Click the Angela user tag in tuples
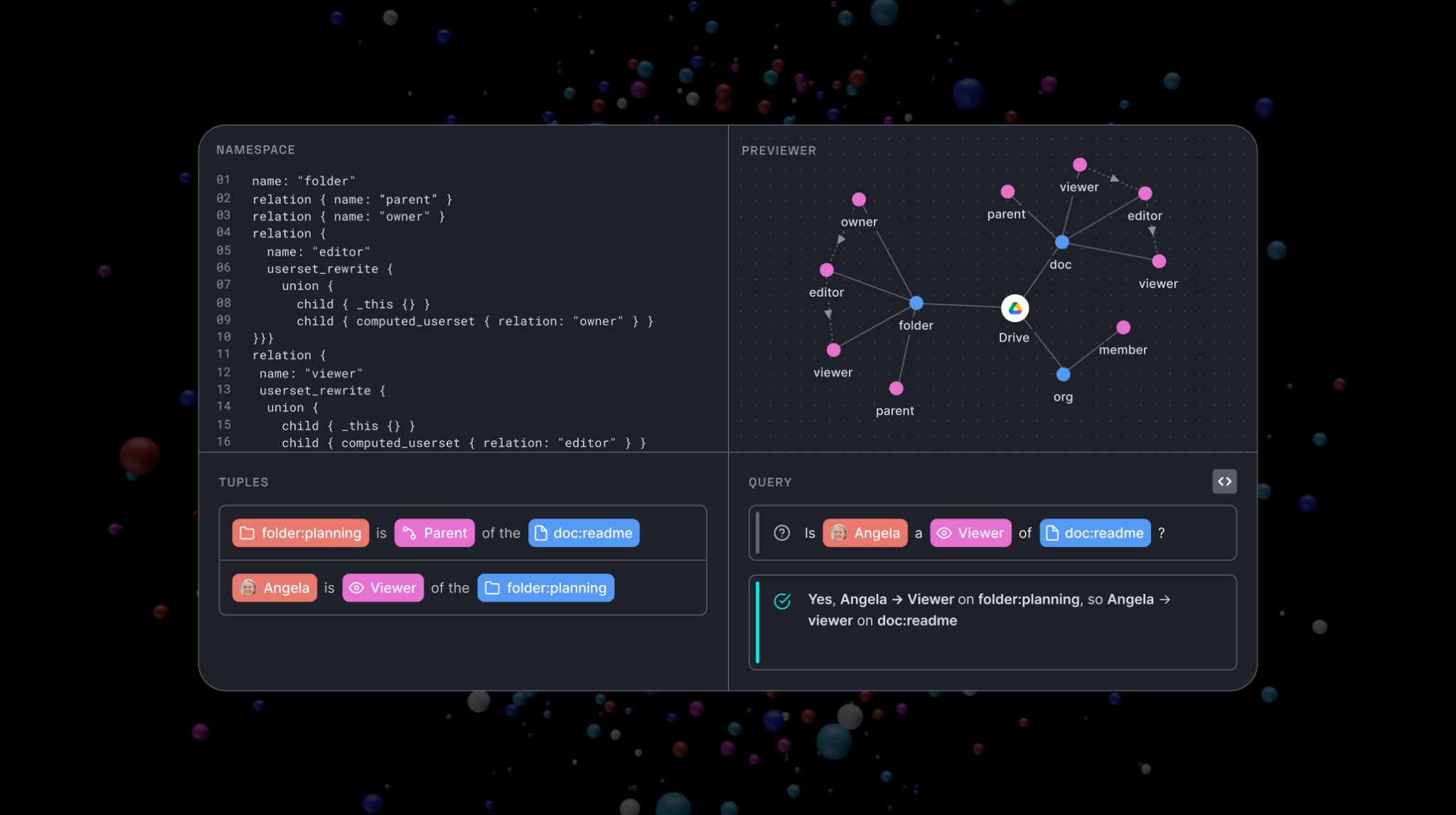 tap(274, 588)
